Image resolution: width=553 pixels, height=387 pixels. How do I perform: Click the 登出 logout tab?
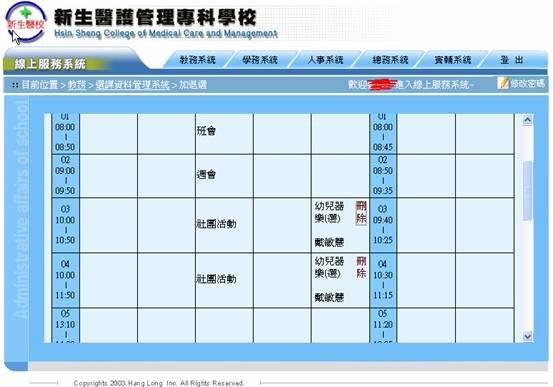tap(512, 60)
